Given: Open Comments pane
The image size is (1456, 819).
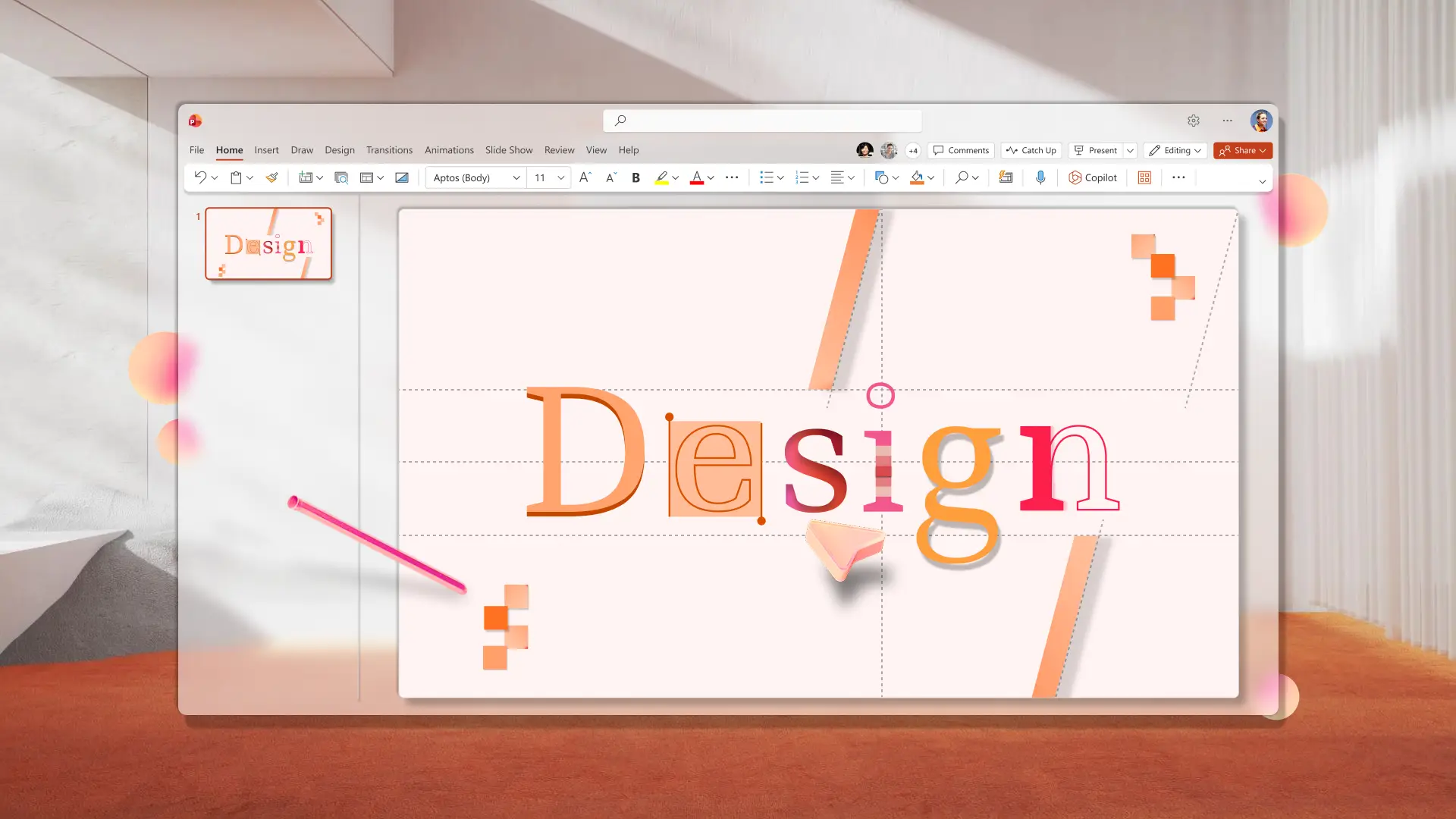Looking at the screenshot, I should pos(960,150).
